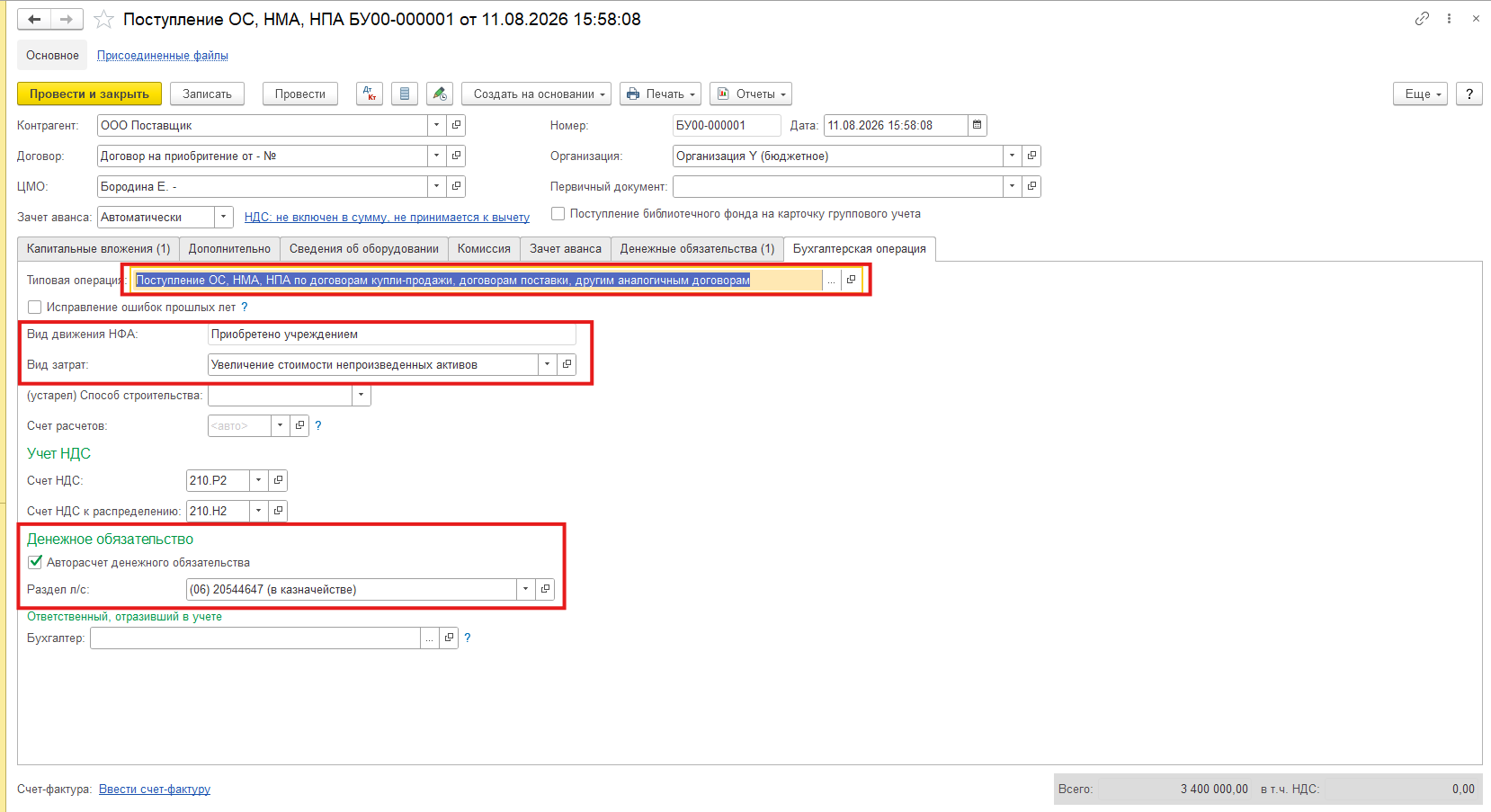Open Раздел л/с dropdown list
1491x812 pixels.
[525, 589]
